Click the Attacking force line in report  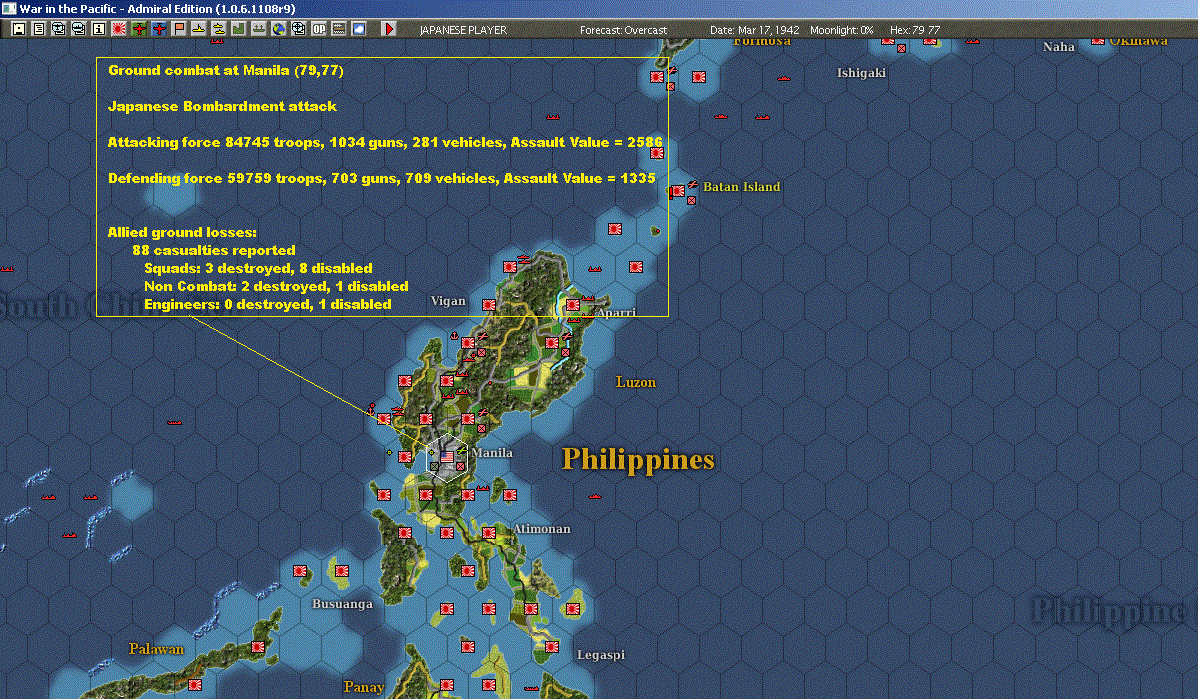(385, 142)
